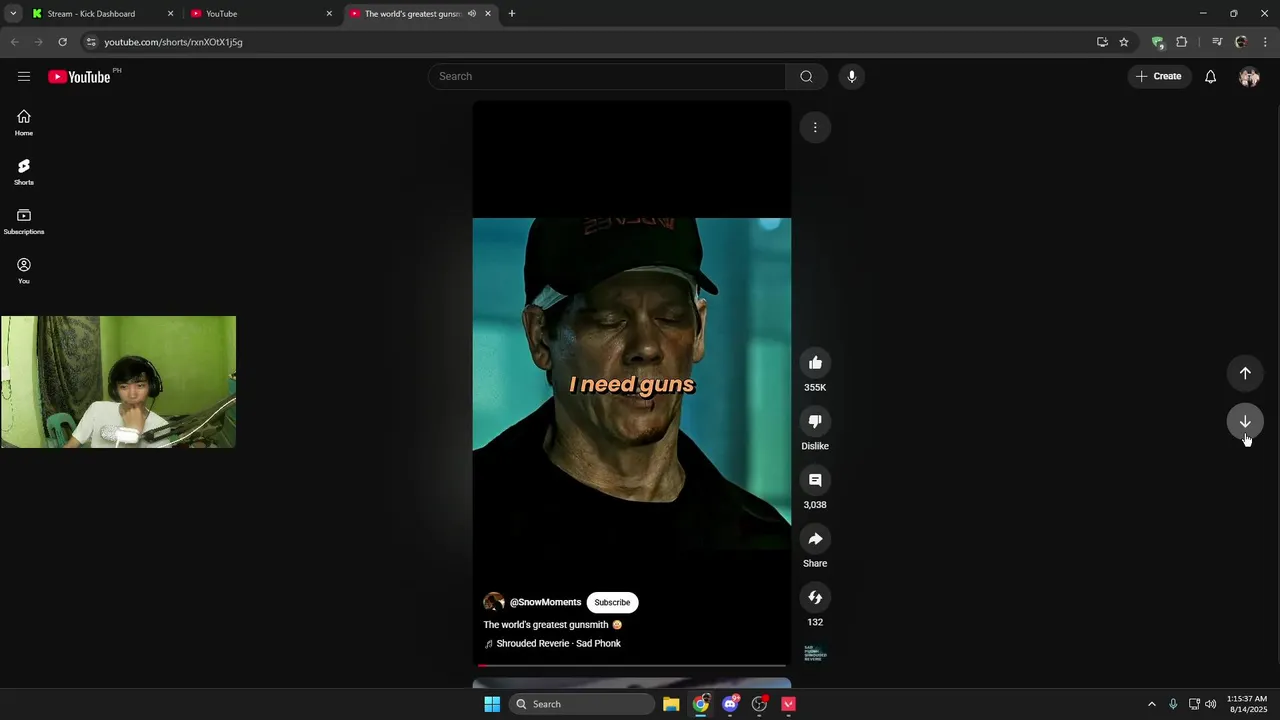Reload the page in Chrome
The height and width of the screenshot is (720, 1280).
(62, 42)
